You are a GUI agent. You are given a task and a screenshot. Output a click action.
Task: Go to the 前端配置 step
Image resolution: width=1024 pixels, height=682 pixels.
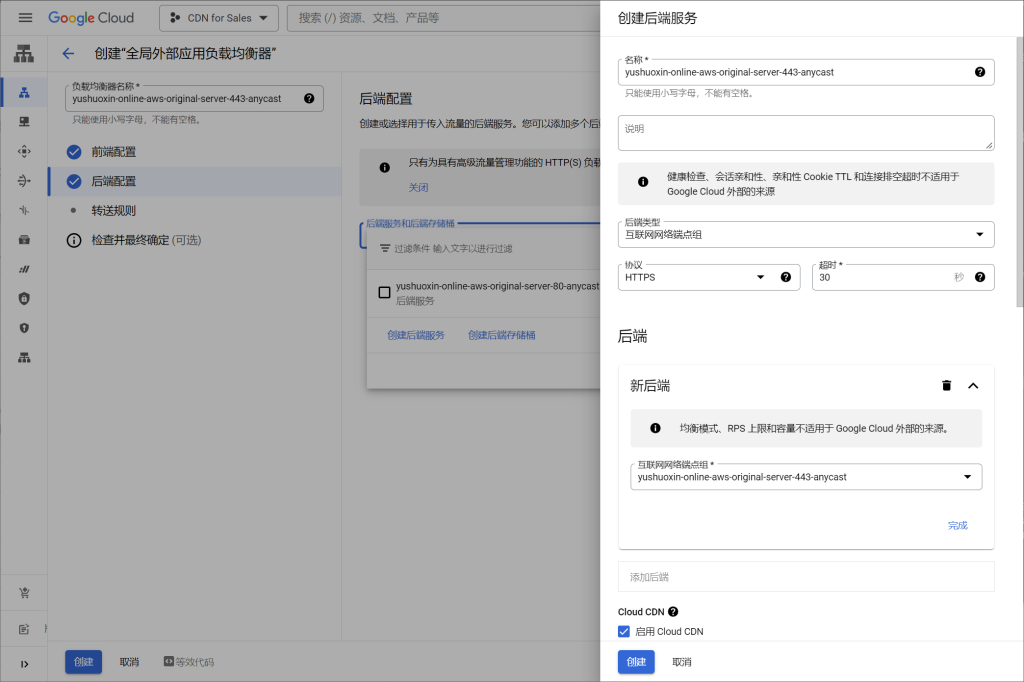(113, 152)
